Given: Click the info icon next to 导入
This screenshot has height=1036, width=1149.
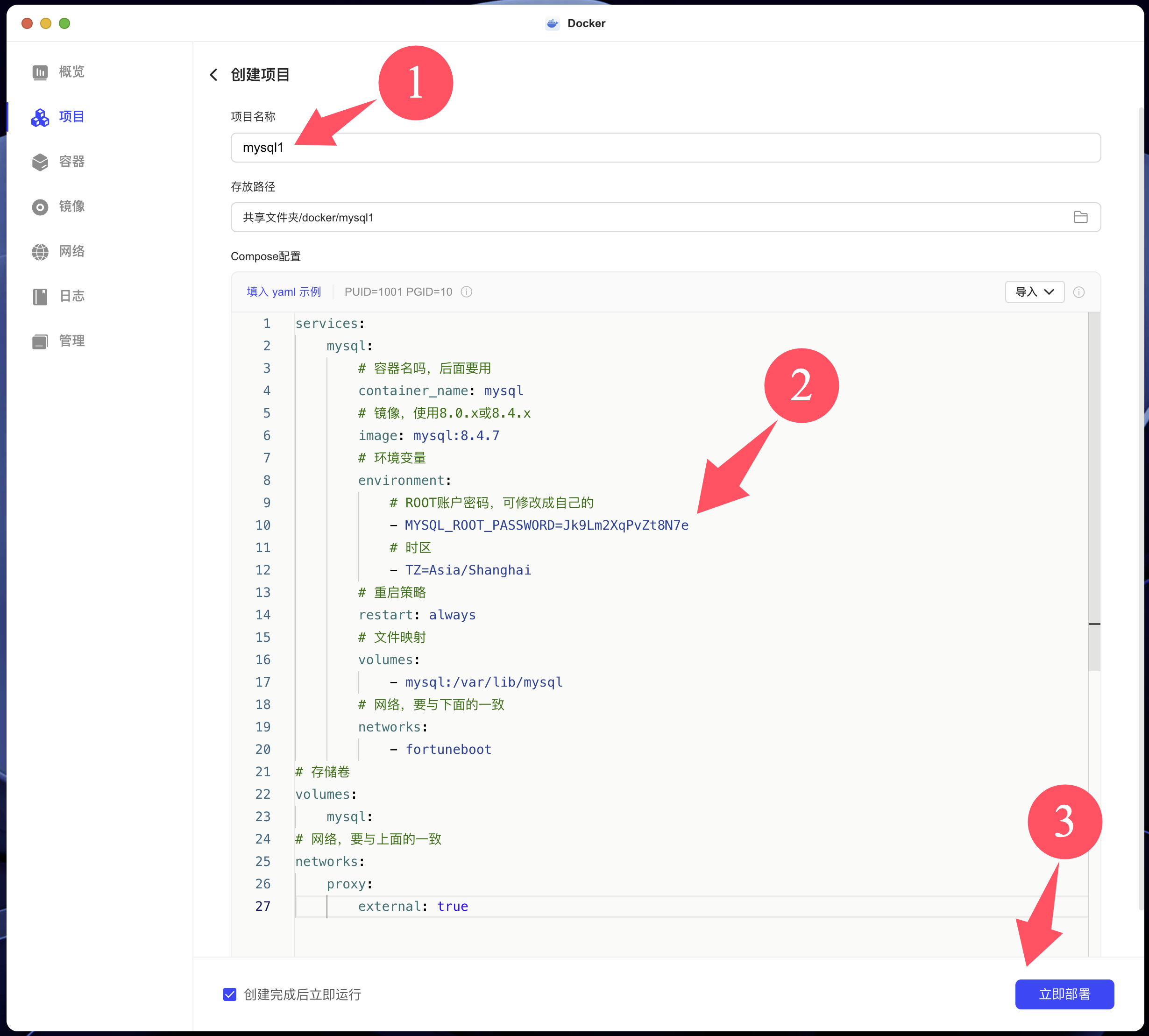Looking at the screenshot, I should coord(1078,292).
